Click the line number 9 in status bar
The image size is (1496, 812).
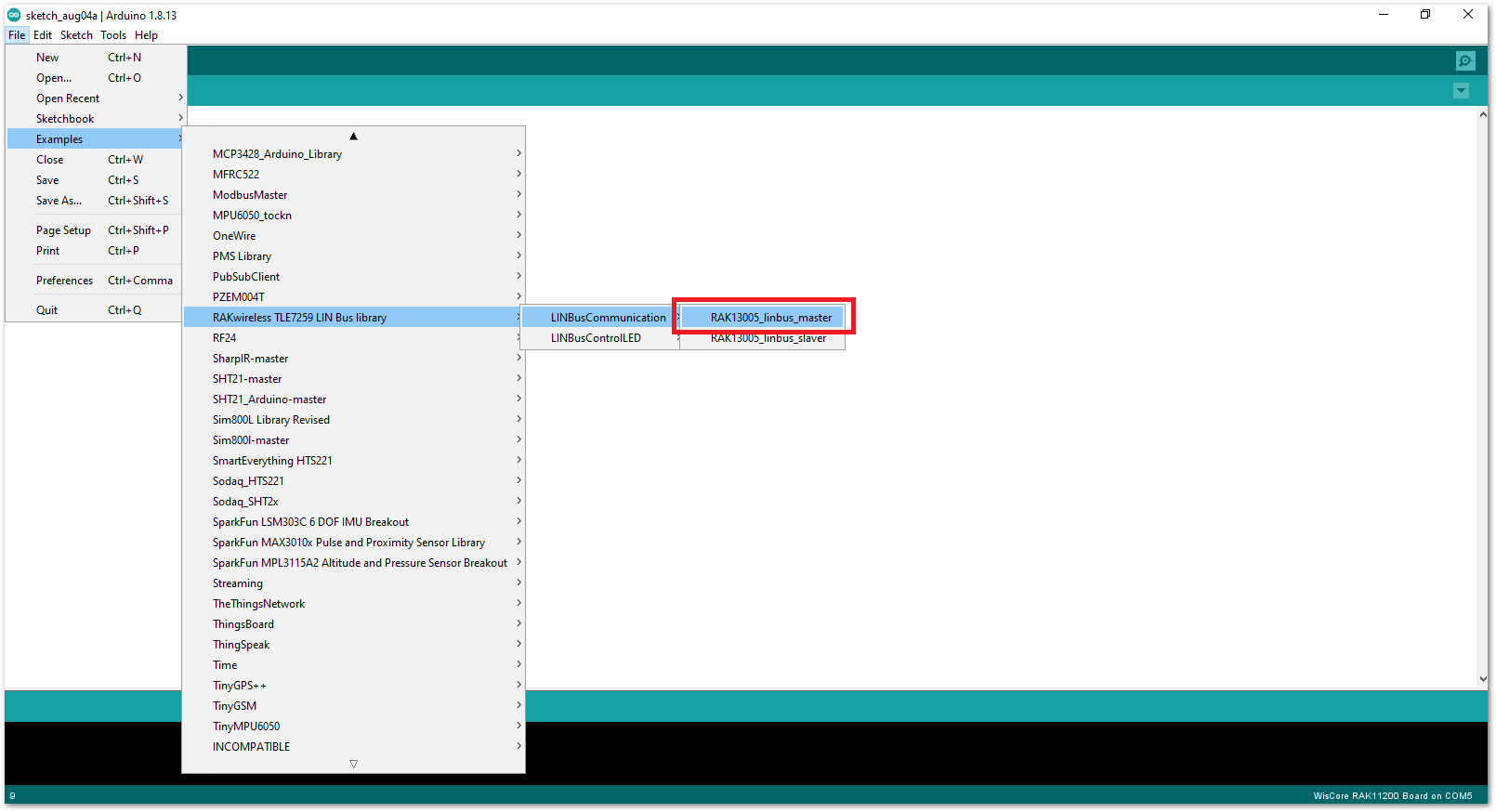(12, 796)
